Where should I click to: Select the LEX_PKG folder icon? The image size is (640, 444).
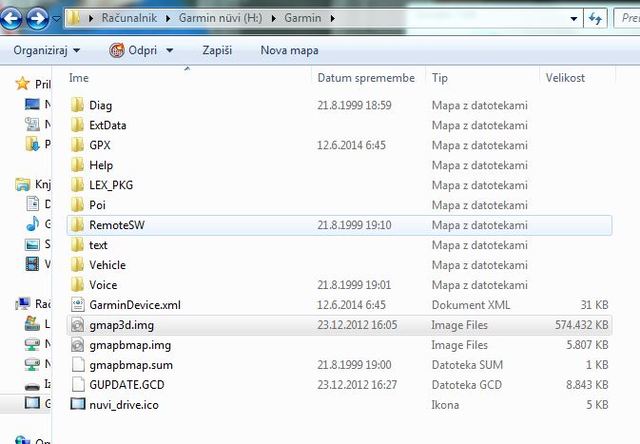point(77,185)
